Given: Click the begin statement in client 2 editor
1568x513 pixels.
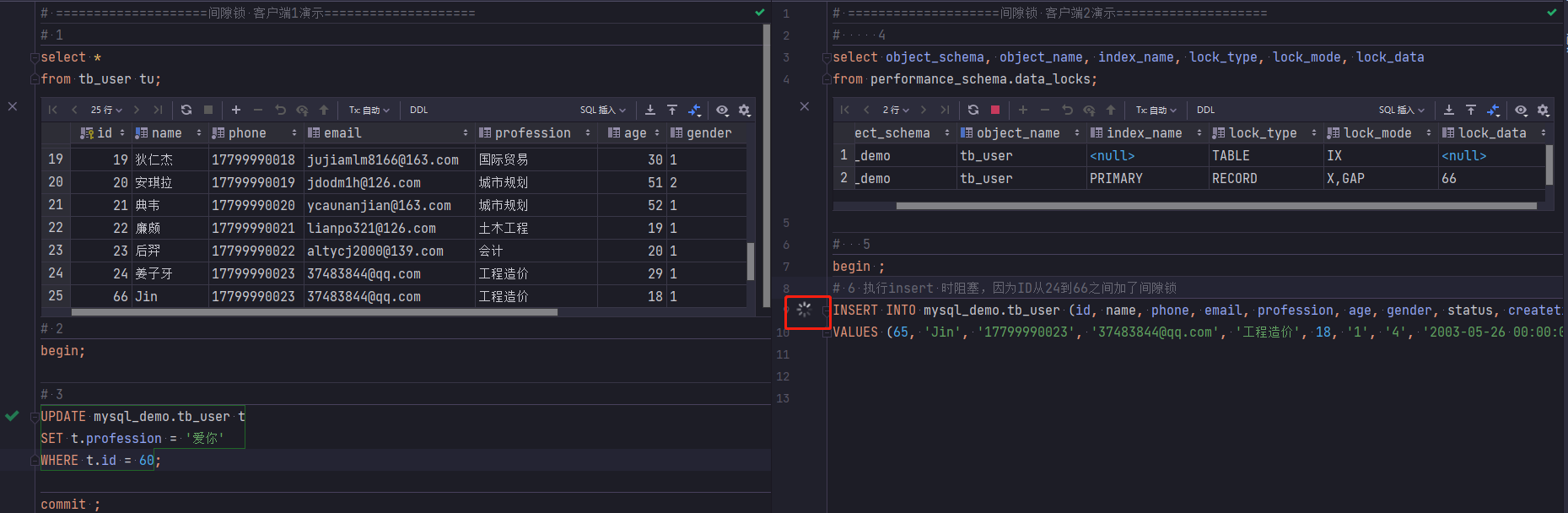Looking at the screenshot, I should (859, 267).
